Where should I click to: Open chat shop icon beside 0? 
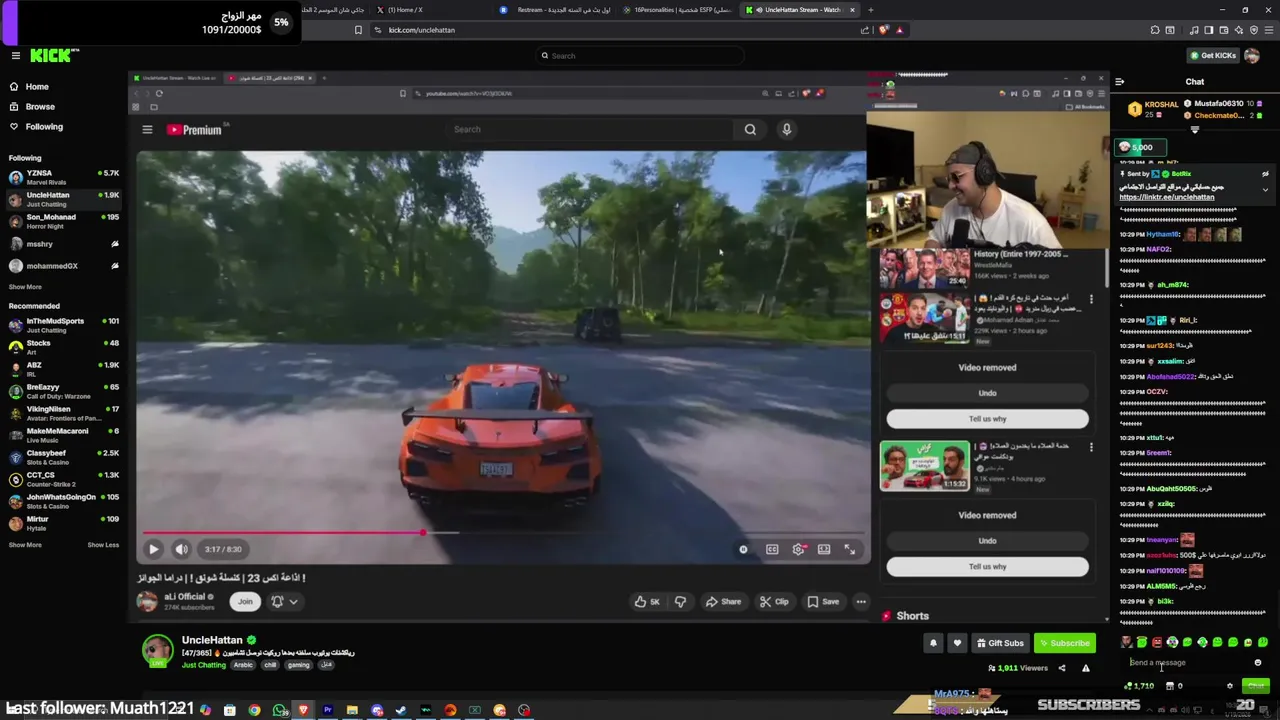pos(1170,686)
